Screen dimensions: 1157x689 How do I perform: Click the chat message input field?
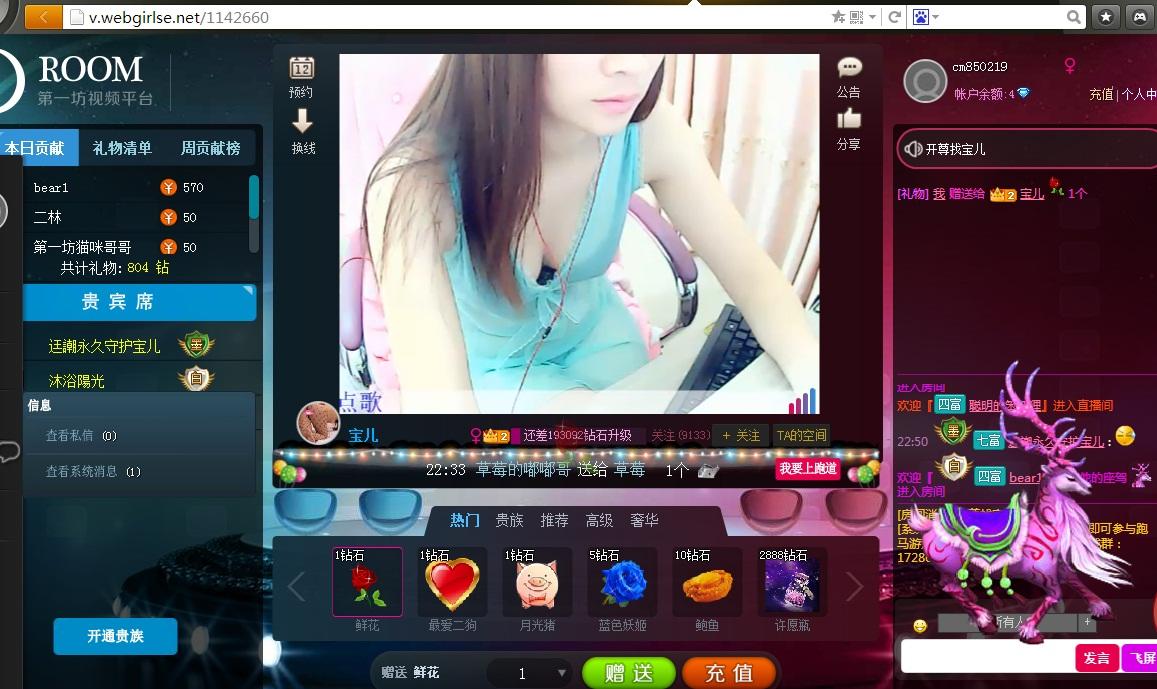987,657
